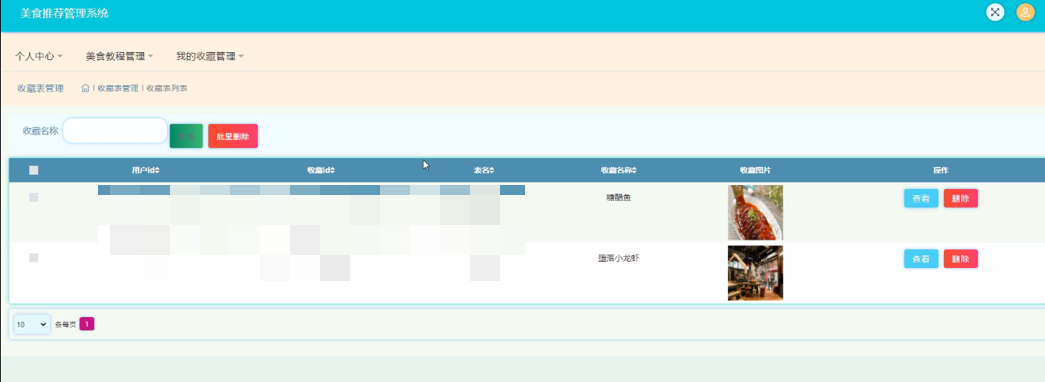Click the 收藏表管理 breadcrumb link
1045x382 pixels.
coord(117,88)
